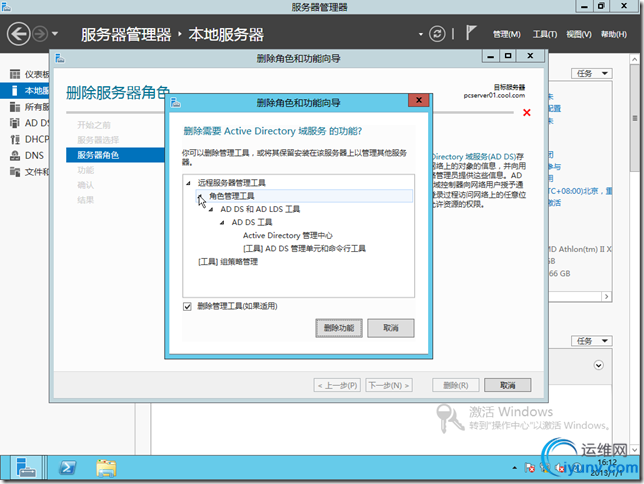
Task: Click the refresh icon in the Server Manager header
Action: pyautogui.click(x=437, y=34)
